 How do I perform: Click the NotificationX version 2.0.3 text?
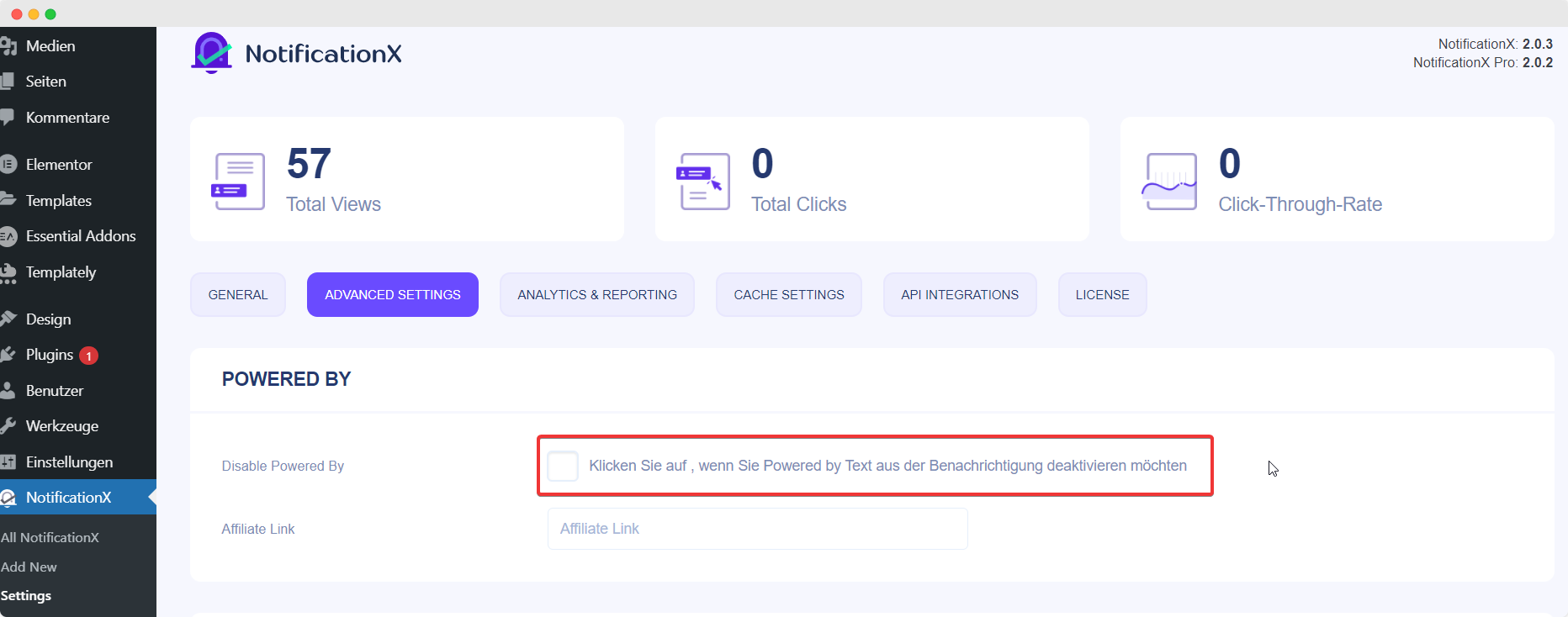tap(1496, 44)
